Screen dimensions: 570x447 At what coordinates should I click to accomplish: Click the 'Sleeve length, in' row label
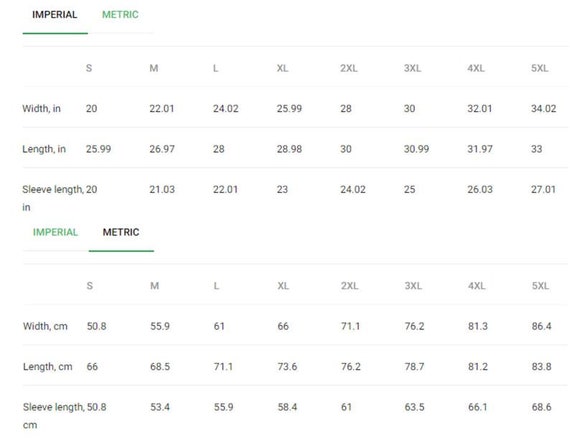coord(53,198)
